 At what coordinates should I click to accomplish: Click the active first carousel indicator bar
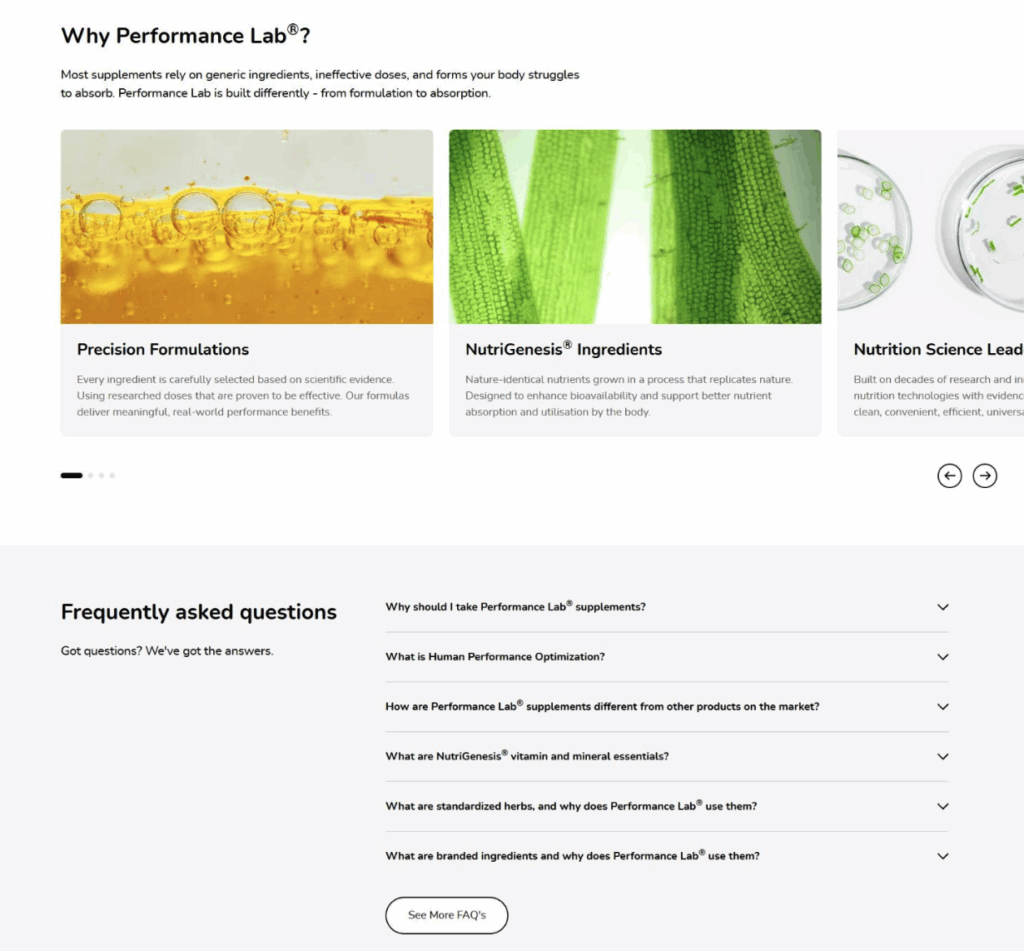72,476
